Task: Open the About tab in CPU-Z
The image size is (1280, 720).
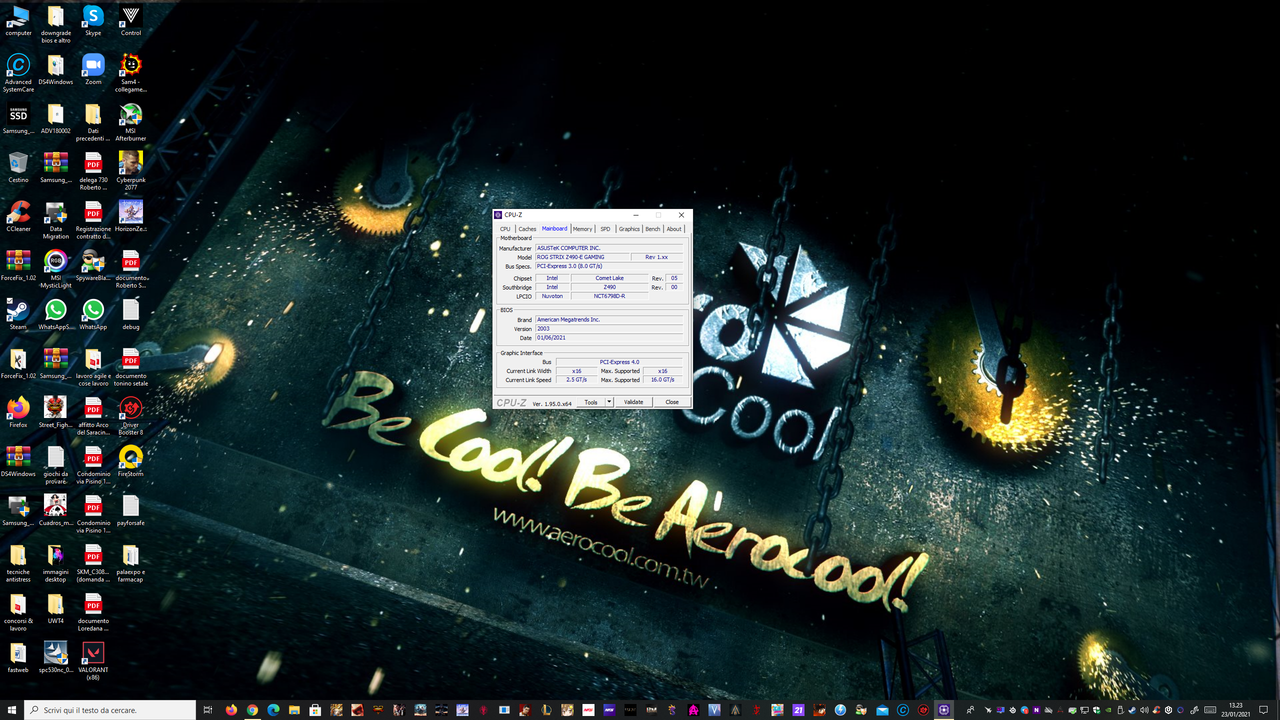Action: tap(675, 229)
